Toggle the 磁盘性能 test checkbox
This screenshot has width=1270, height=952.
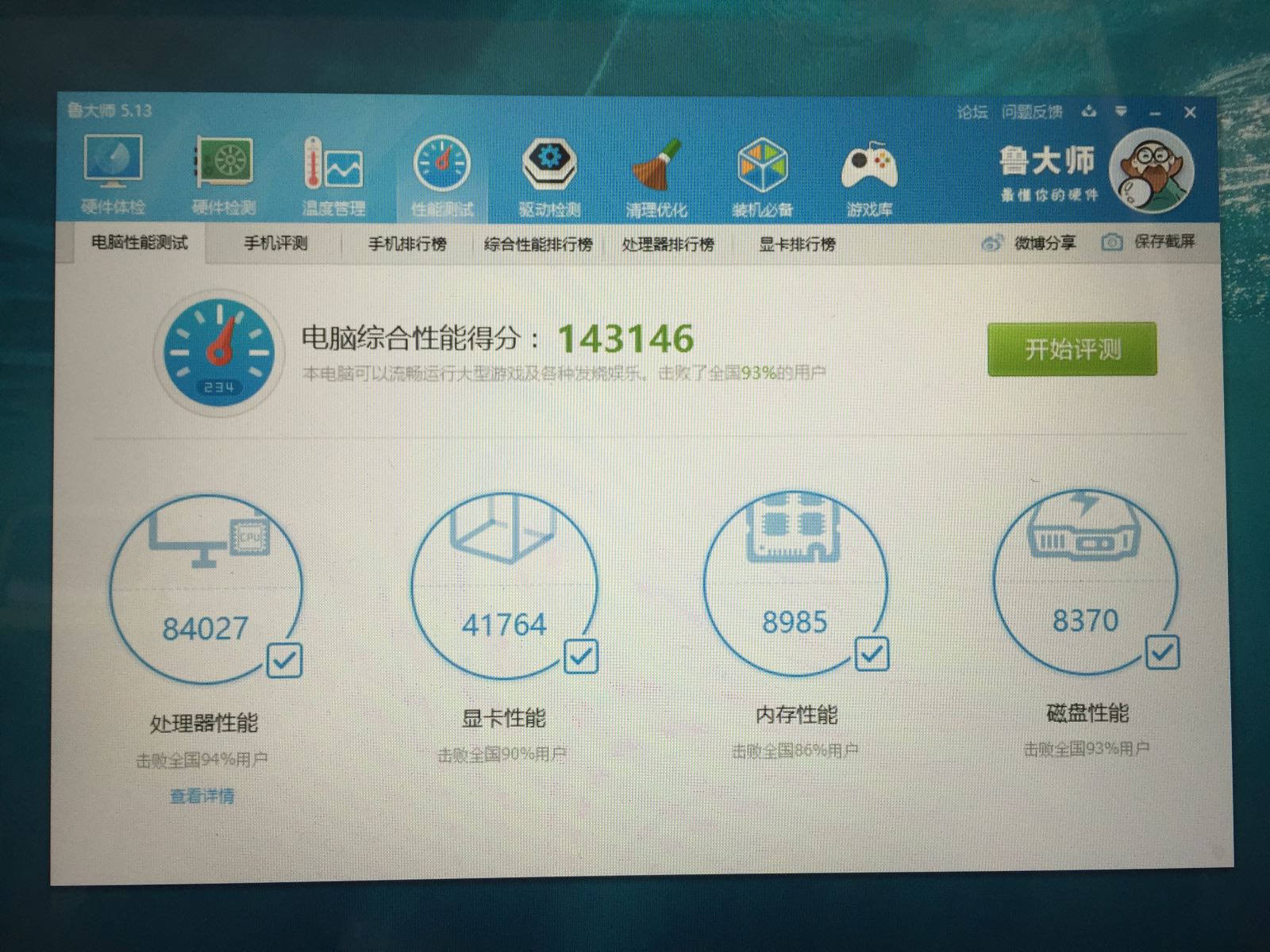click(x=1162, y=652)
